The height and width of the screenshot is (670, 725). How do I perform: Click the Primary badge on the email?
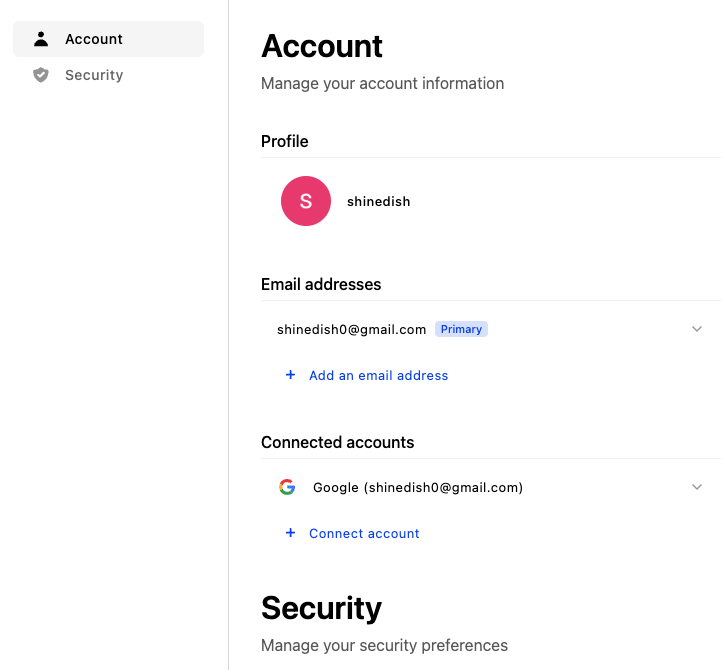(461, 329)
